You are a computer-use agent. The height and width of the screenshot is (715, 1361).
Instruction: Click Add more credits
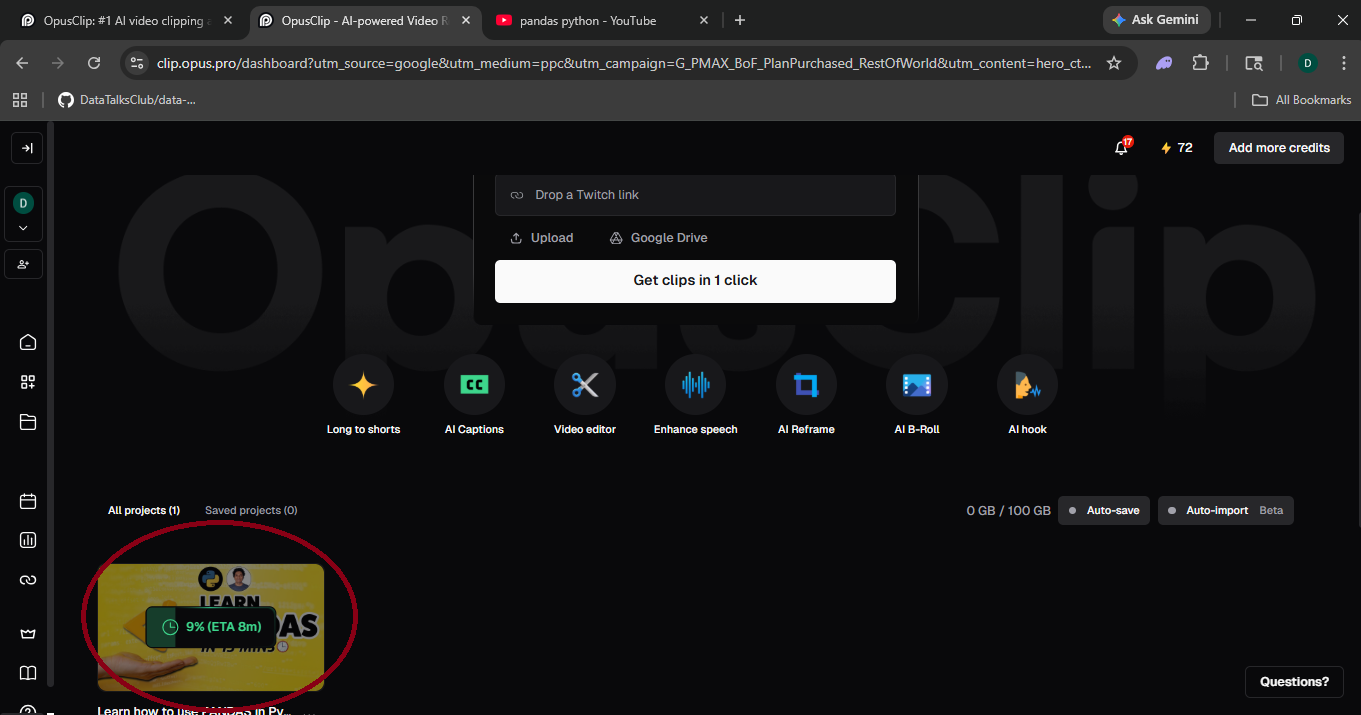pos(1279,148)
